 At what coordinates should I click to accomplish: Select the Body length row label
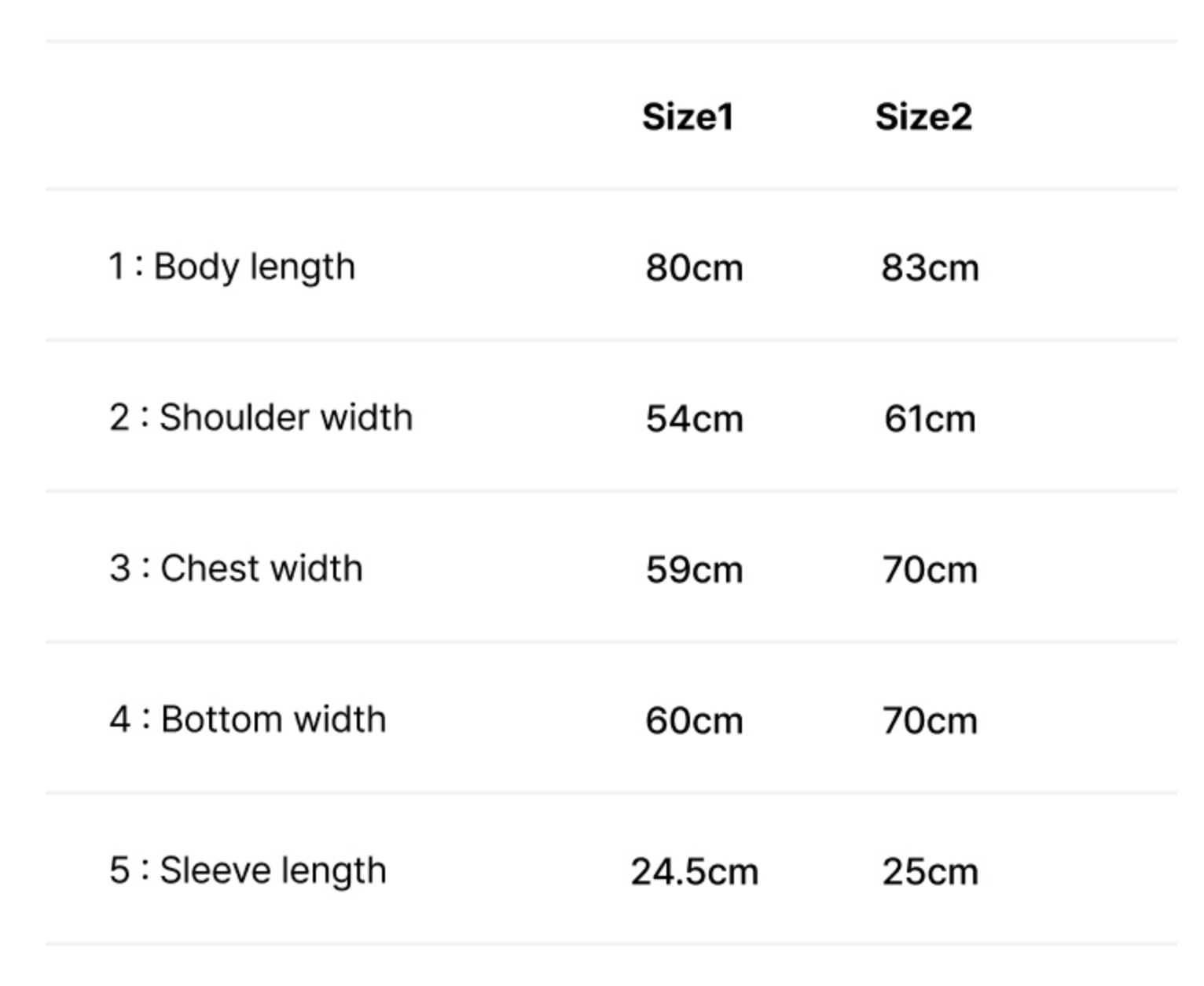[254, 267]
